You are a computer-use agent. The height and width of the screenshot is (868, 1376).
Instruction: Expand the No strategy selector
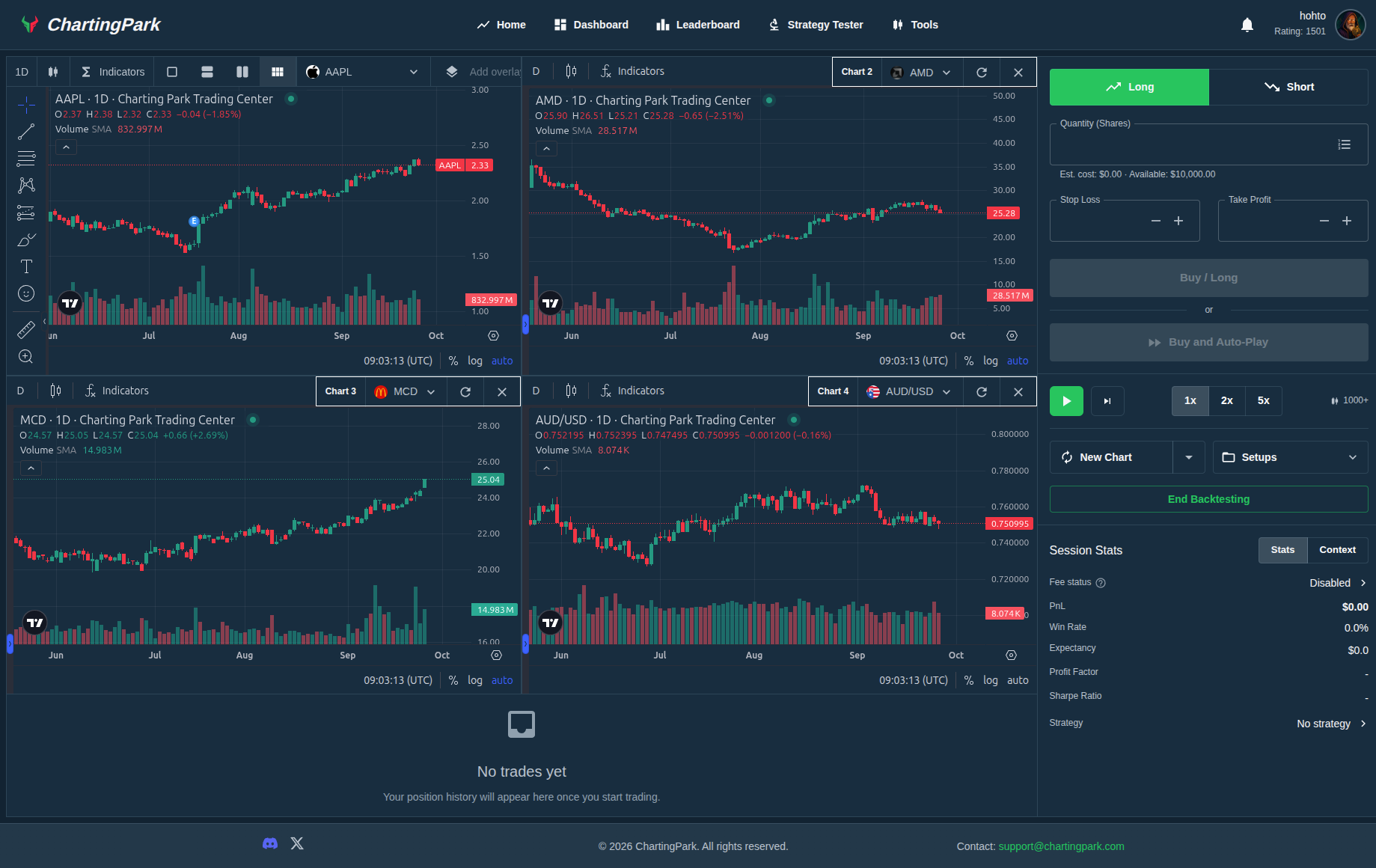tap(1331, 724)
